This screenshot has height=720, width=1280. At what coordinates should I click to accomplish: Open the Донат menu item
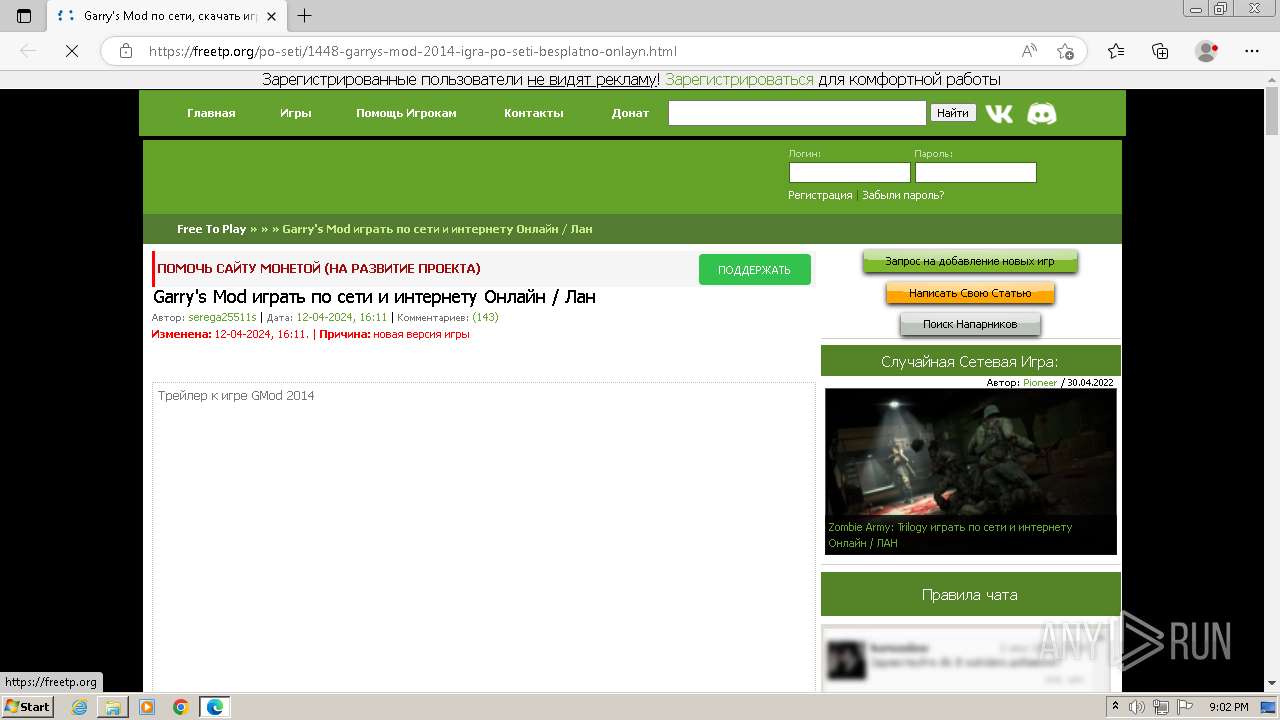(x=630, y=113)
